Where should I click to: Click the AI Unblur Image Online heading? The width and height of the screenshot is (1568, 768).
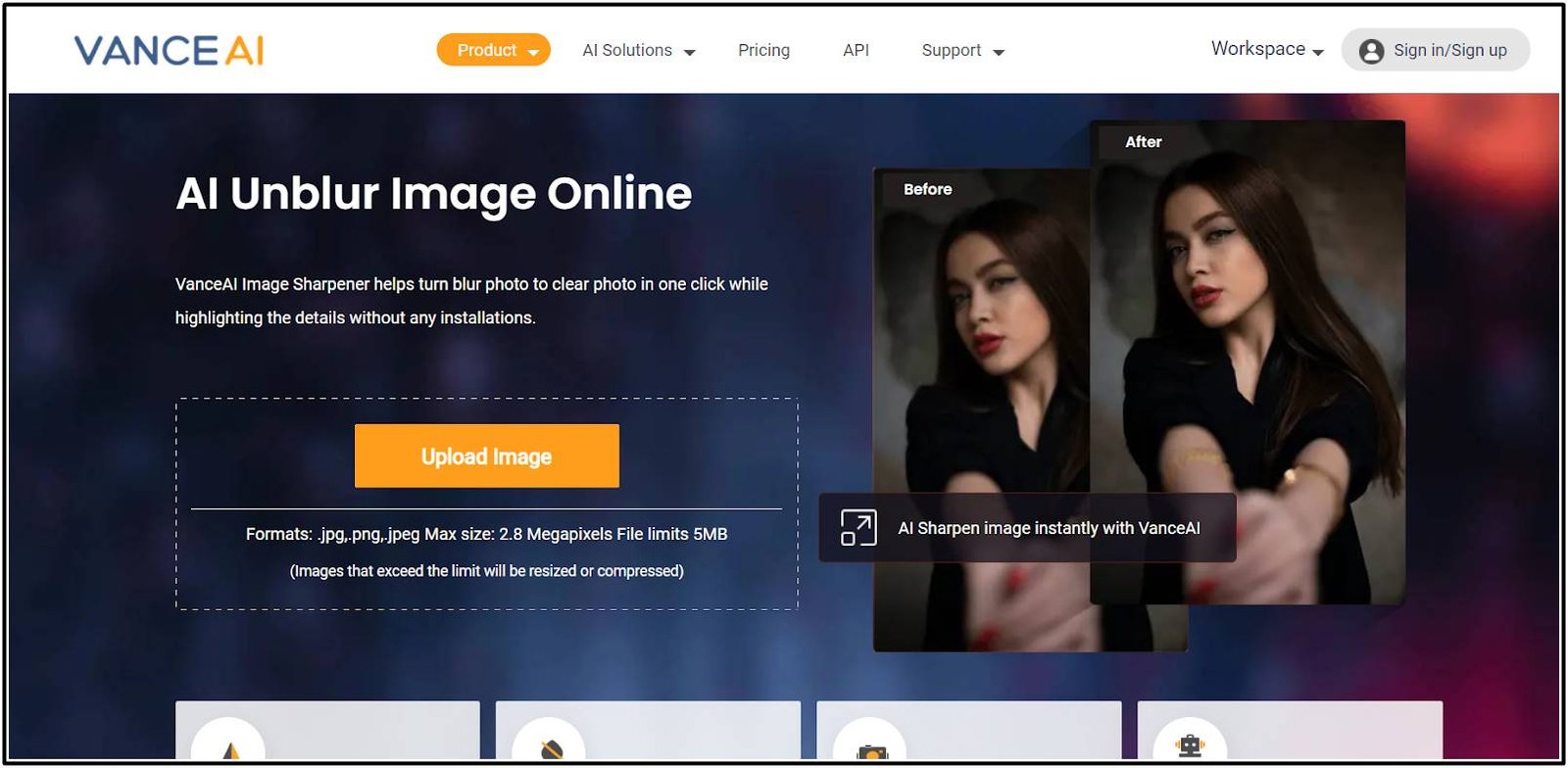[433, 194]
